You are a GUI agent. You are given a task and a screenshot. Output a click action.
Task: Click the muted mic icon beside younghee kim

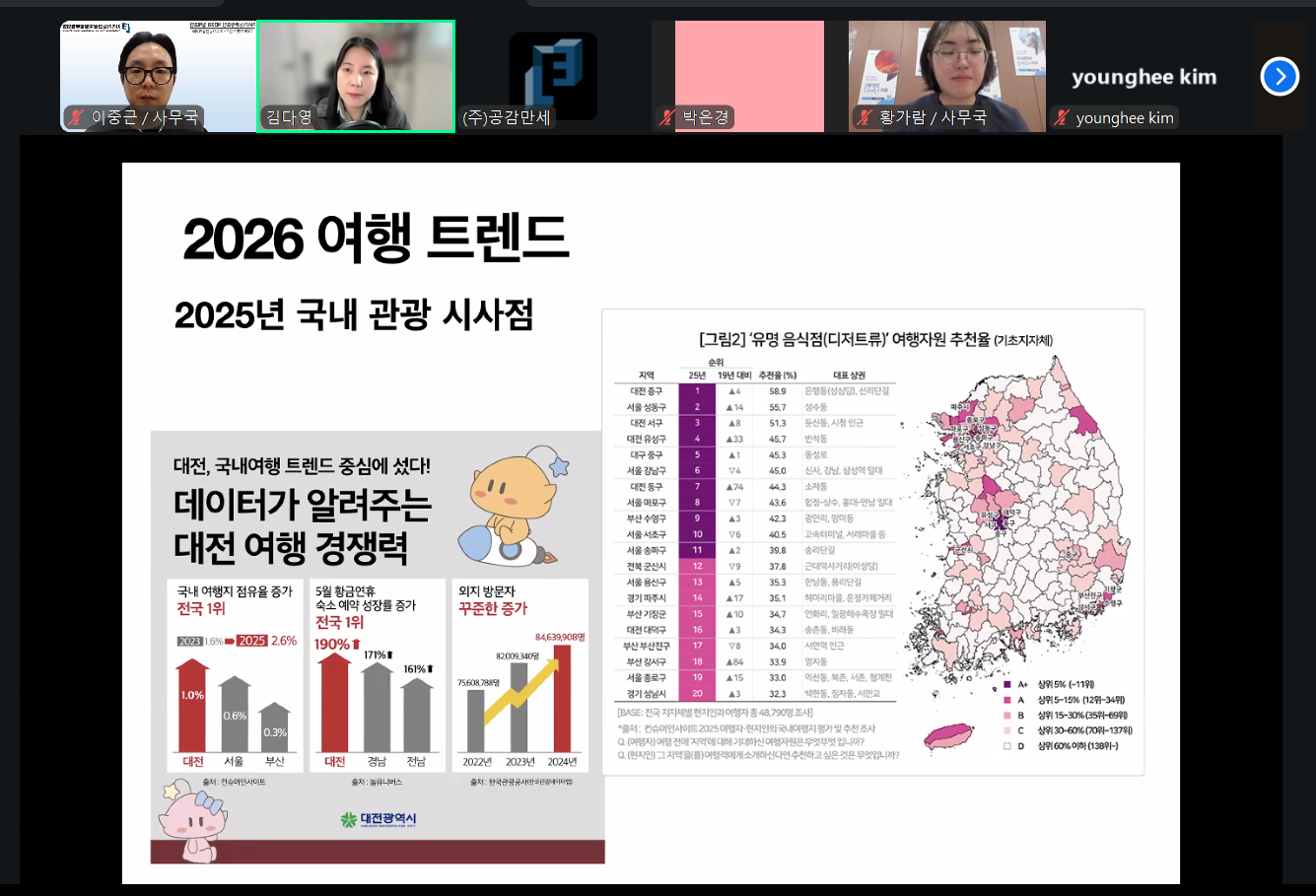(x=1062, y=117)
